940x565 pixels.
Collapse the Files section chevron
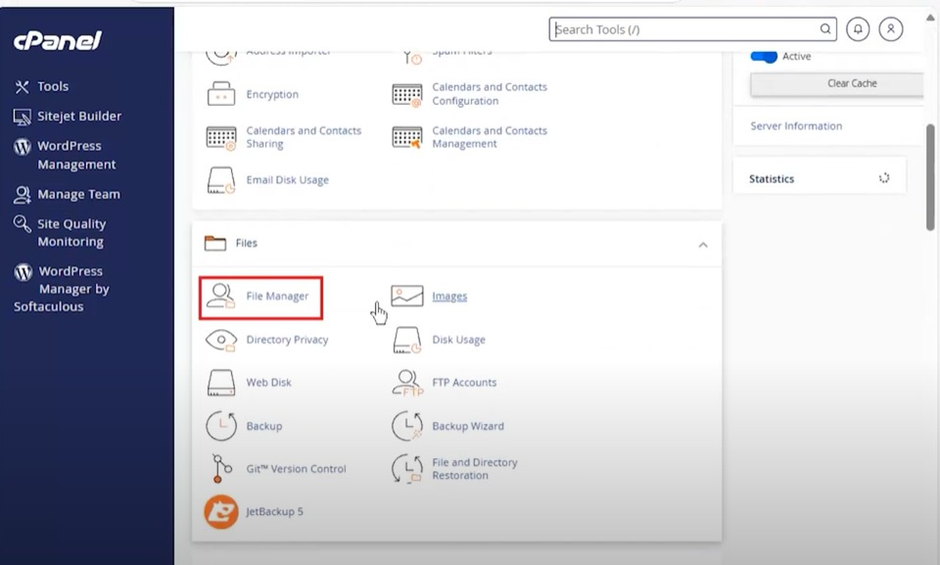(703, 244)
